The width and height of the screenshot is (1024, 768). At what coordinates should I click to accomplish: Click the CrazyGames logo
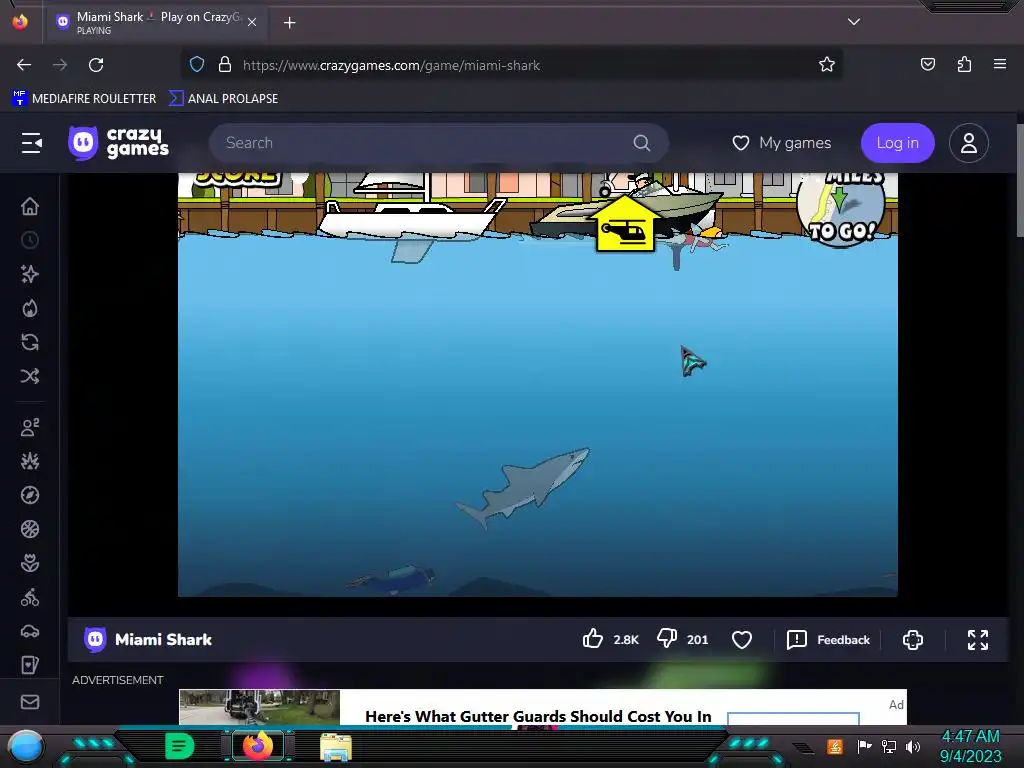[119, 143]
